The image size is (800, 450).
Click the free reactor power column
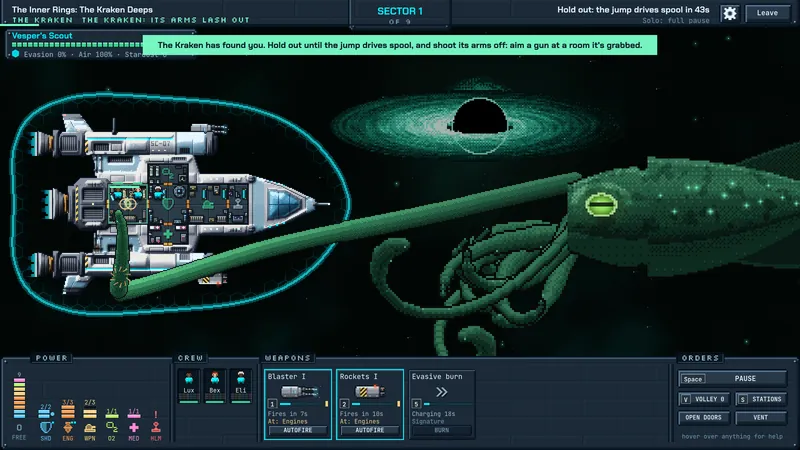click(x=19, y=398)
